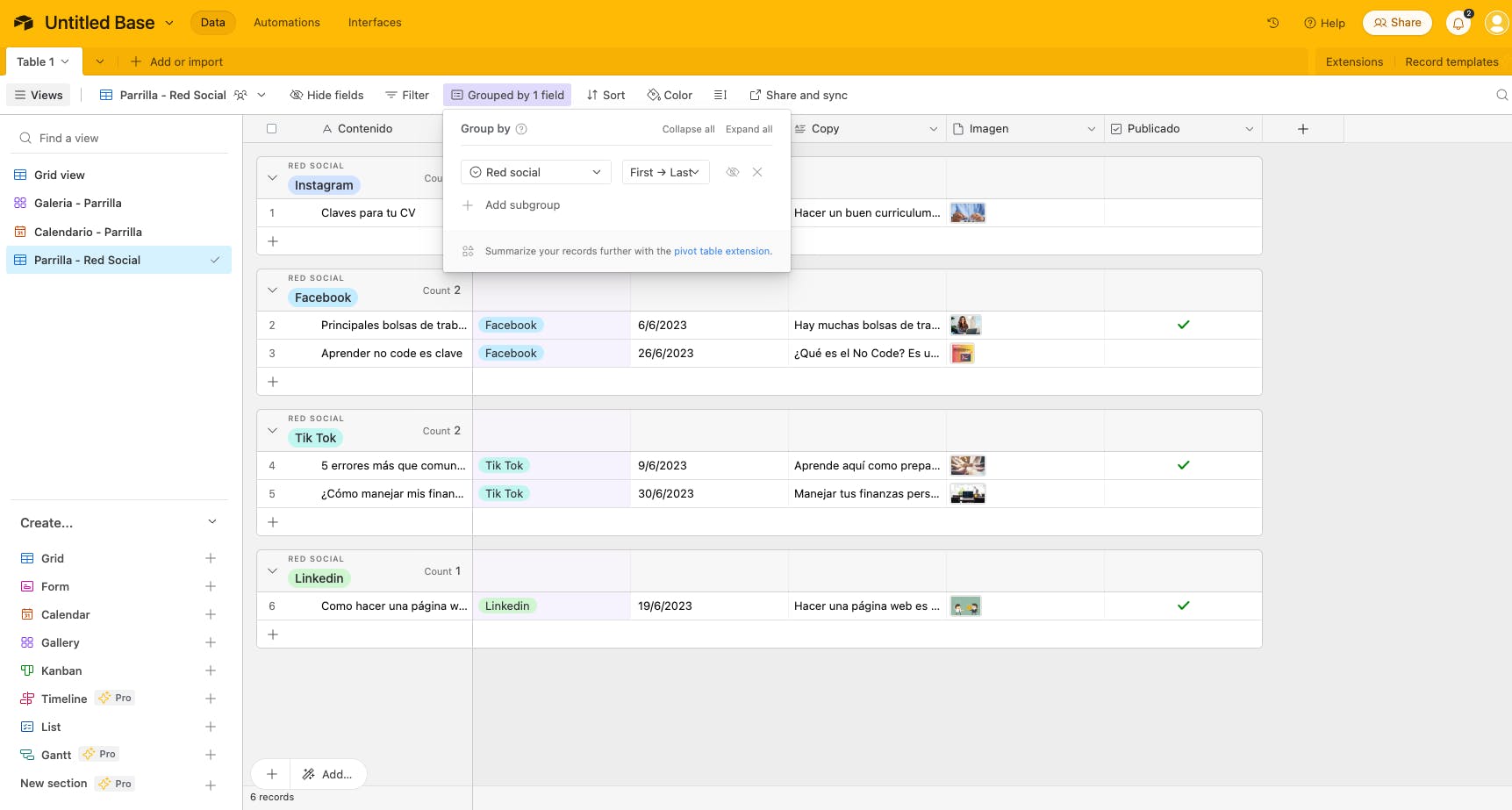This screenshot has width=1512, height=810.
Task: Open Calendario - Parrilla view
Action: click(x=118, y=232)
